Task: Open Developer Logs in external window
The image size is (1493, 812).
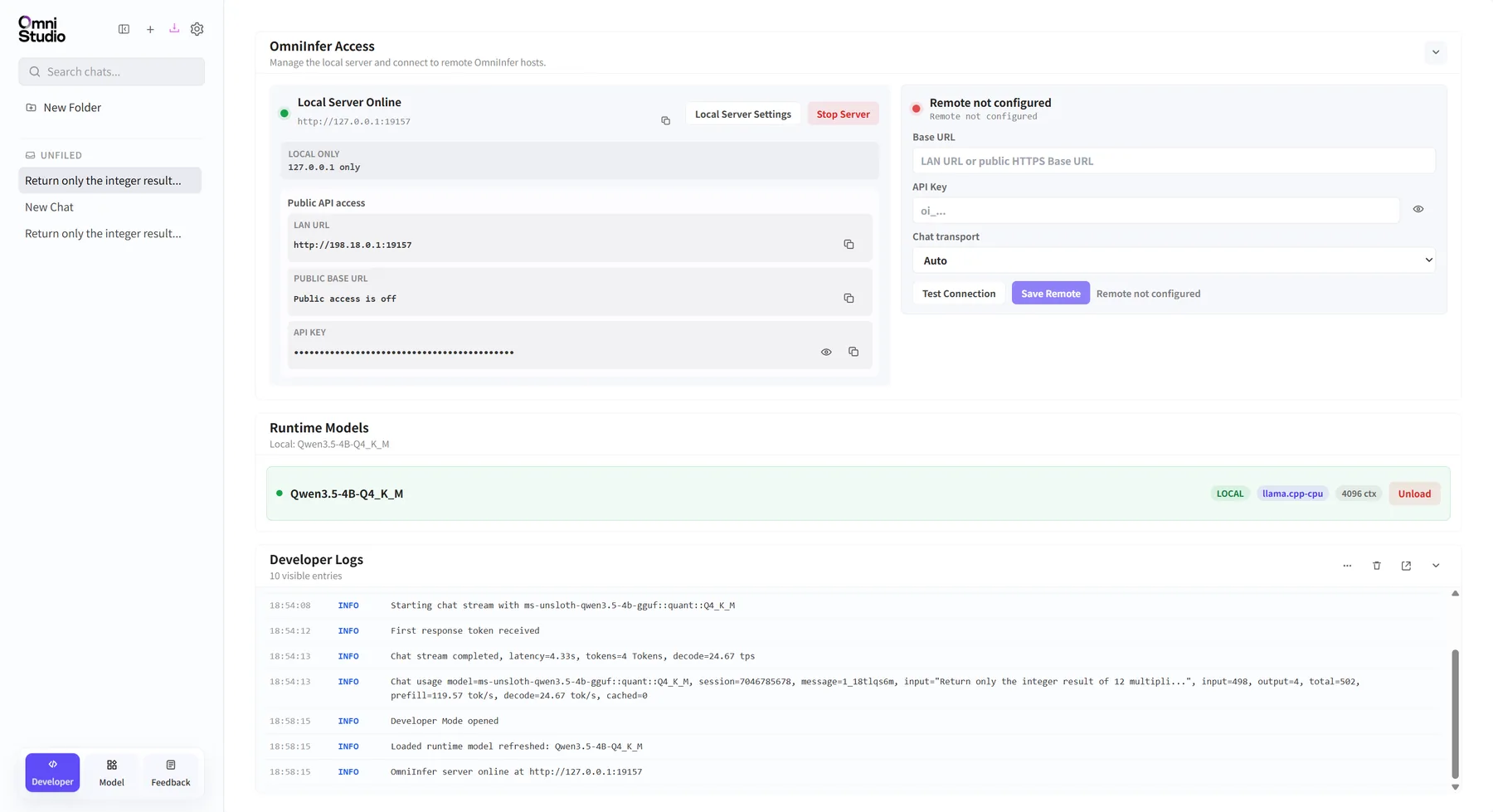Action: click(1406, 566)
